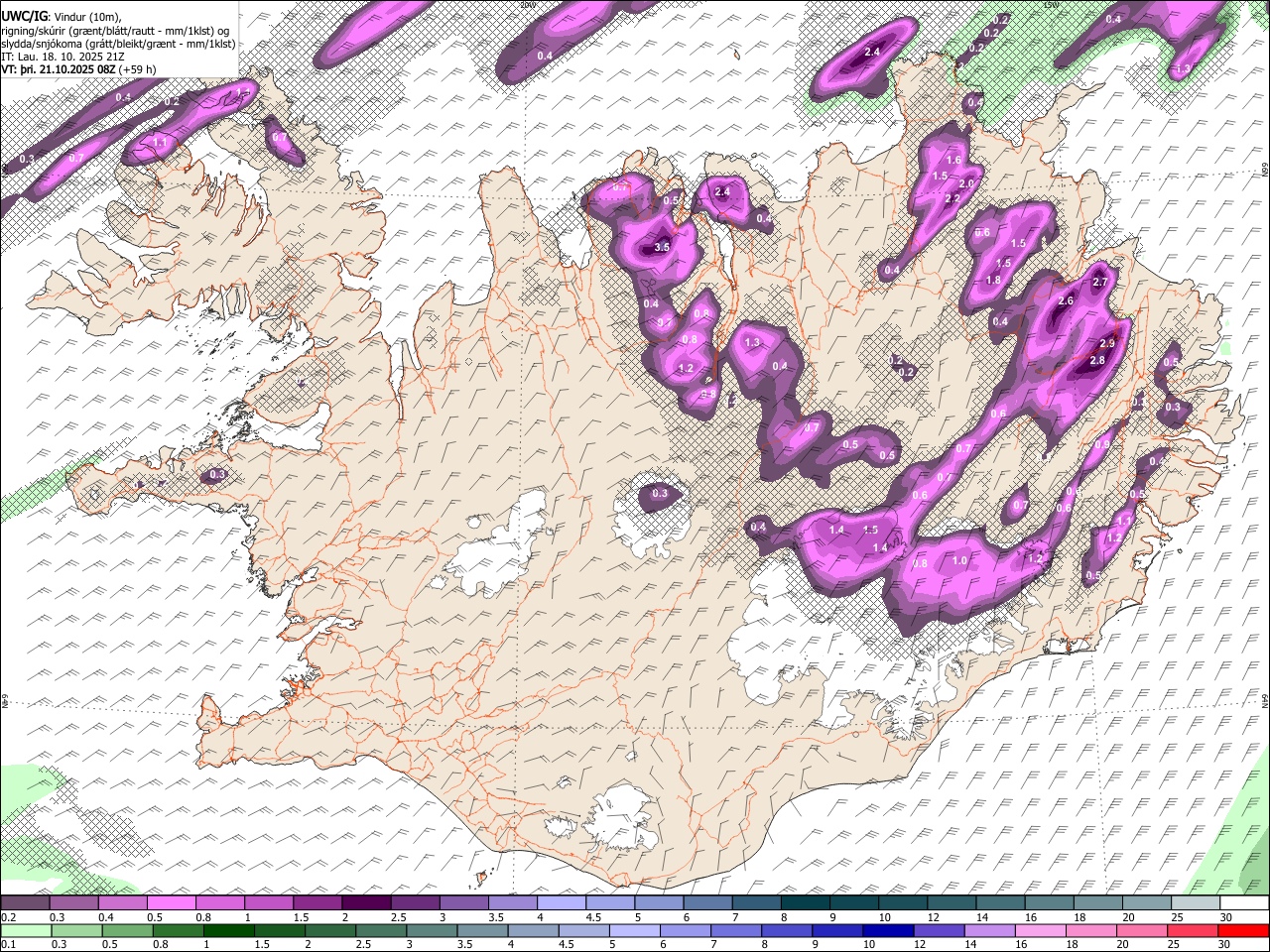
Task: Click the 'Vindur (10m)' heading text
Action: [x=87, y=17]
